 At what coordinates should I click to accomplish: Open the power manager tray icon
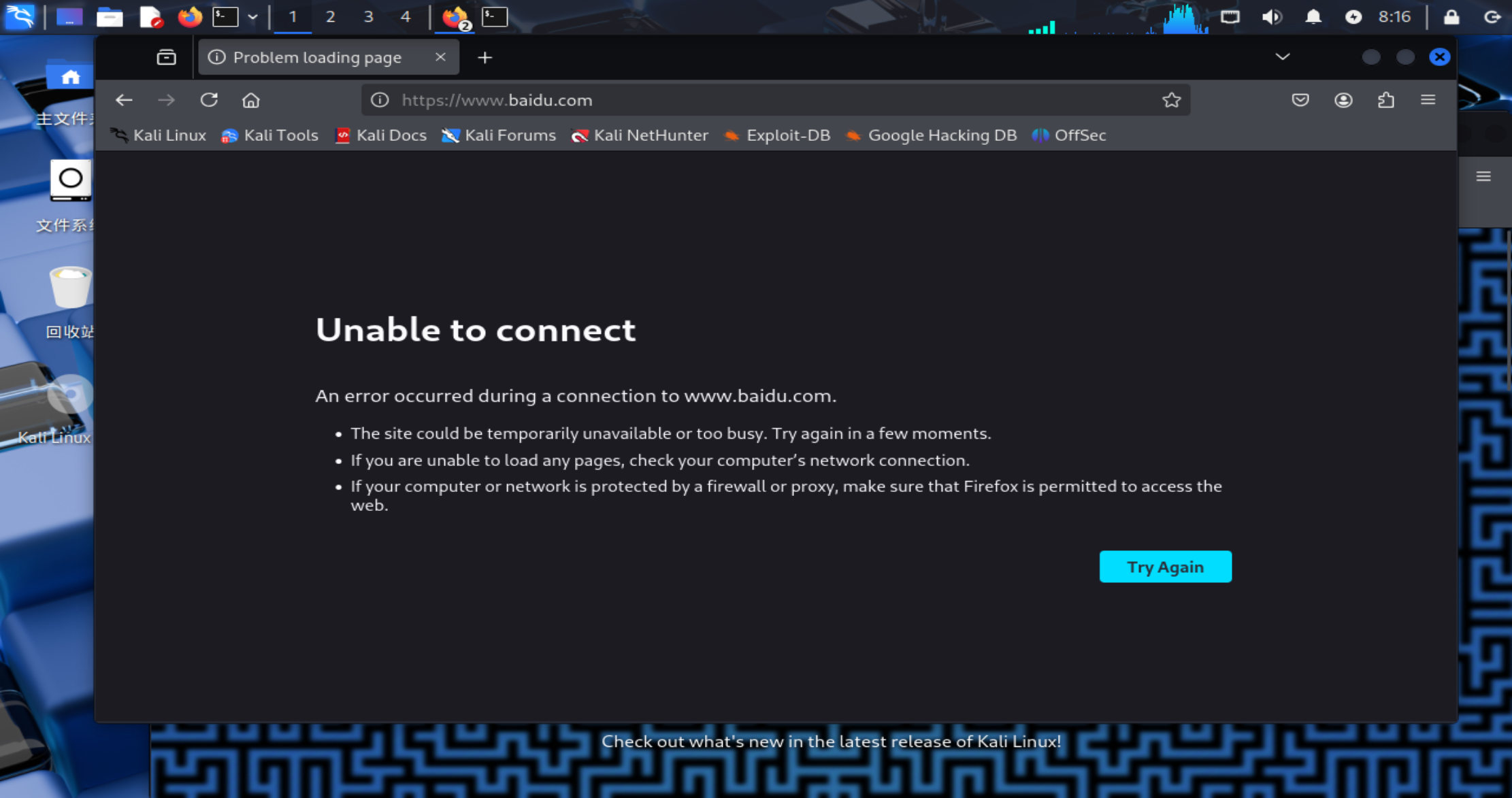click(1353, 16)
